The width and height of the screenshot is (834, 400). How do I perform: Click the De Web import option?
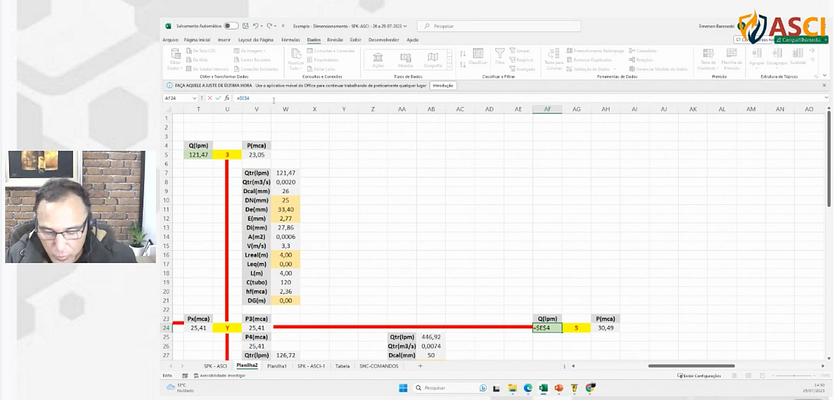point(197,60)
